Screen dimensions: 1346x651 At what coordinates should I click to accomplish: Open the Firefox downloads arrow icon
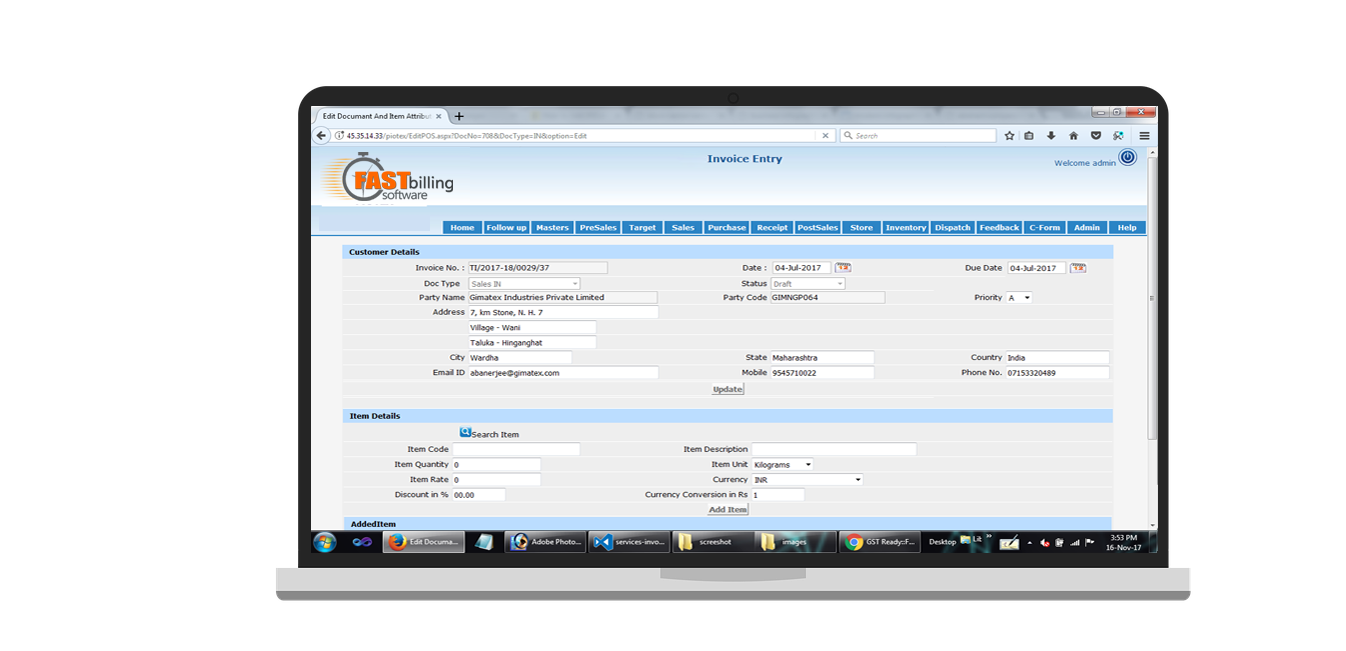click(x=1051, y=136)
